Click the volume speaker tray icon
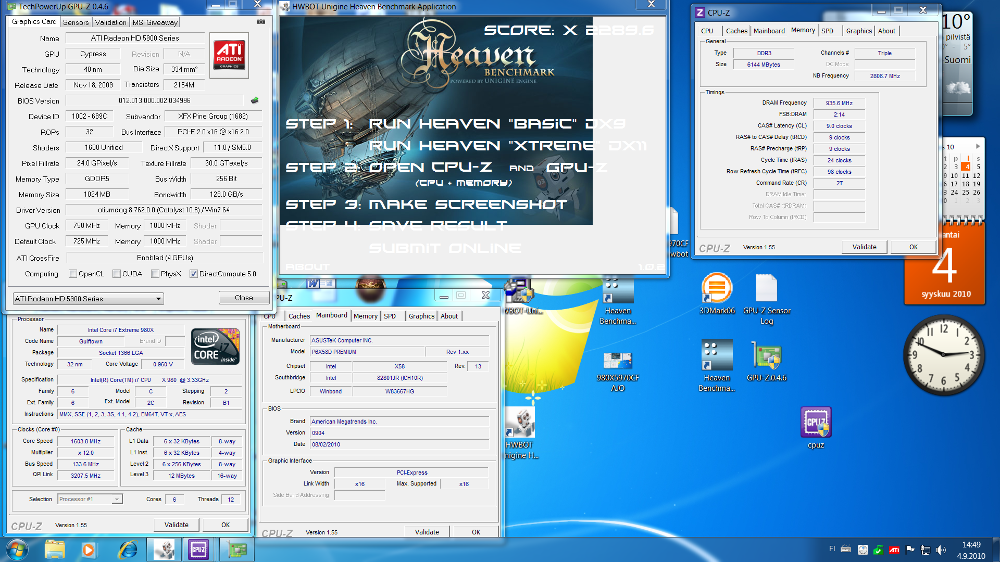1000x562 pixels. tap(941, 550)
